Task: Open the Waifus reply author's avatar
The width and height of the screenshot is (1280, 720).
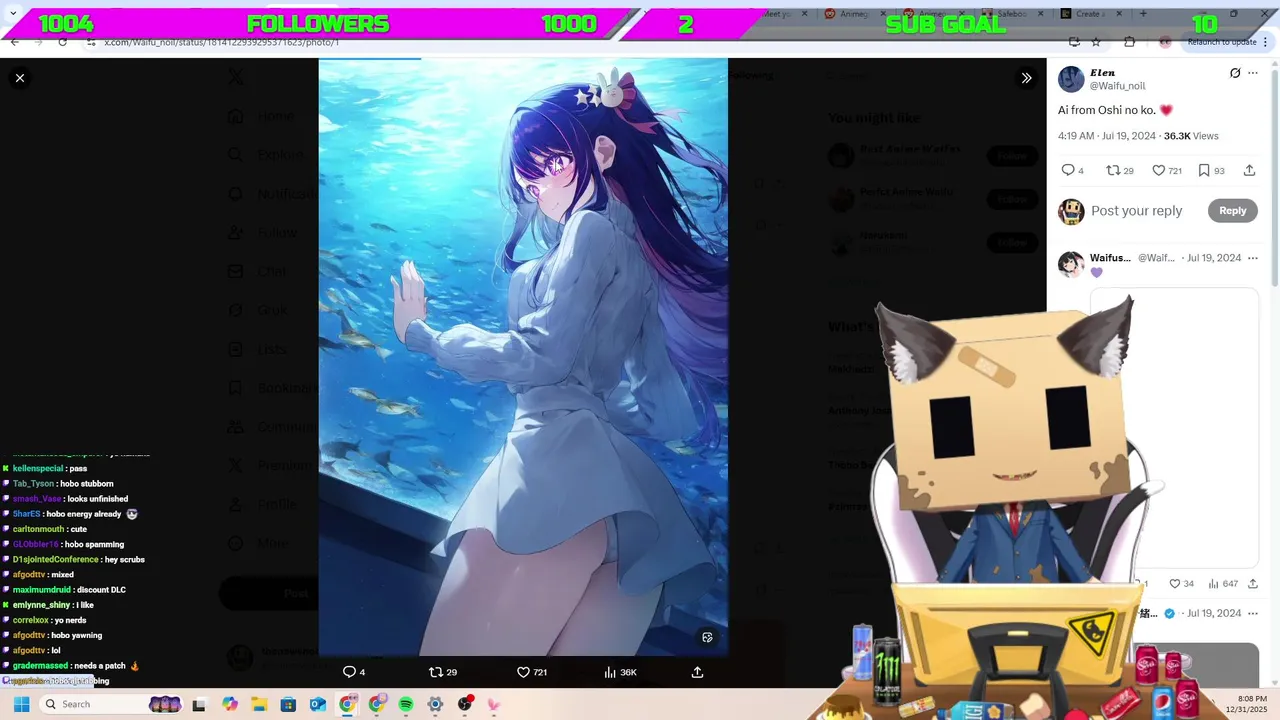Action: pos(1071,264)
